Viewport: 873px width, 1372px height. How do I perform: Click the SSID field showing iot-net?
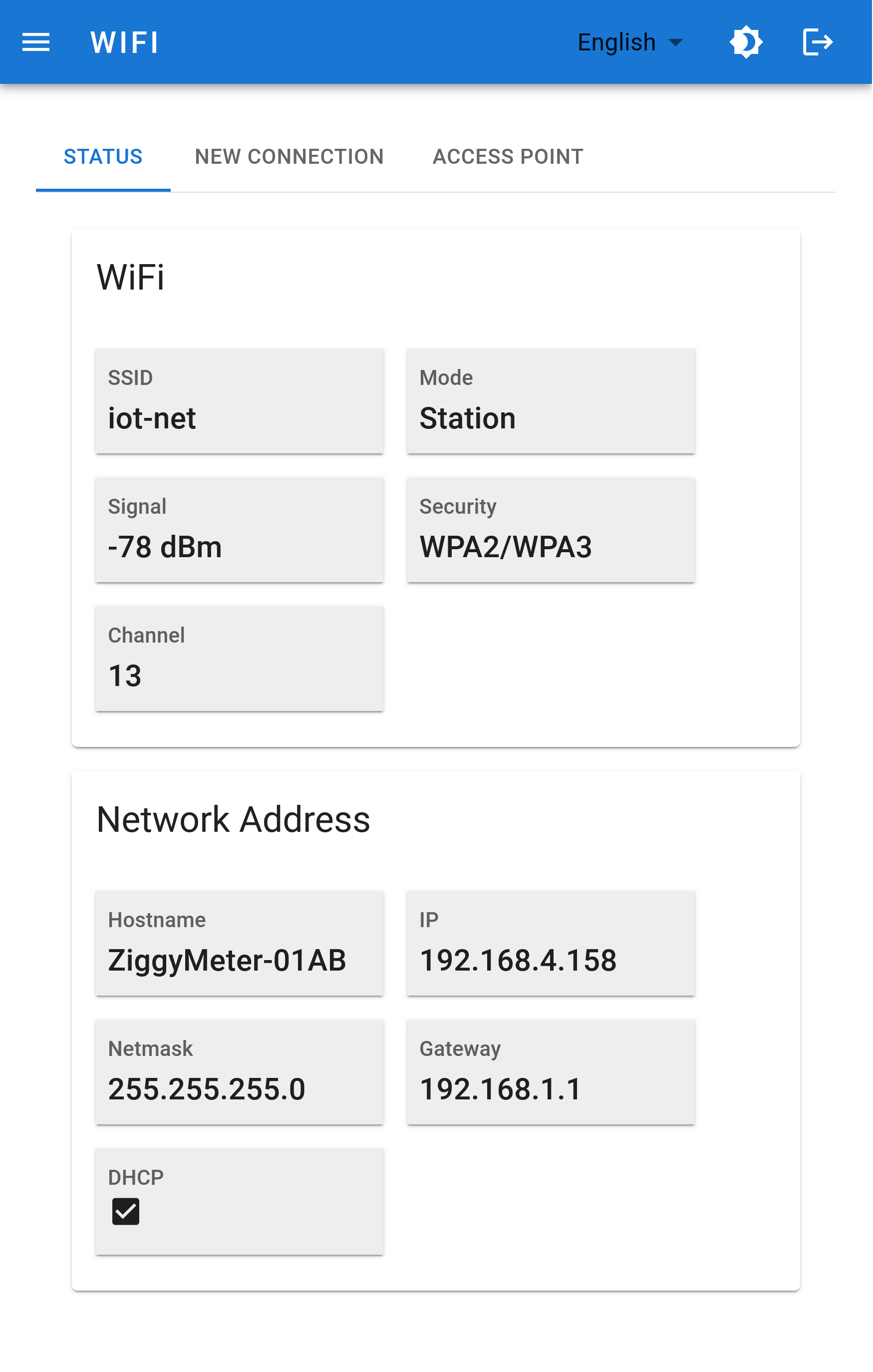[x=239, y=400]
